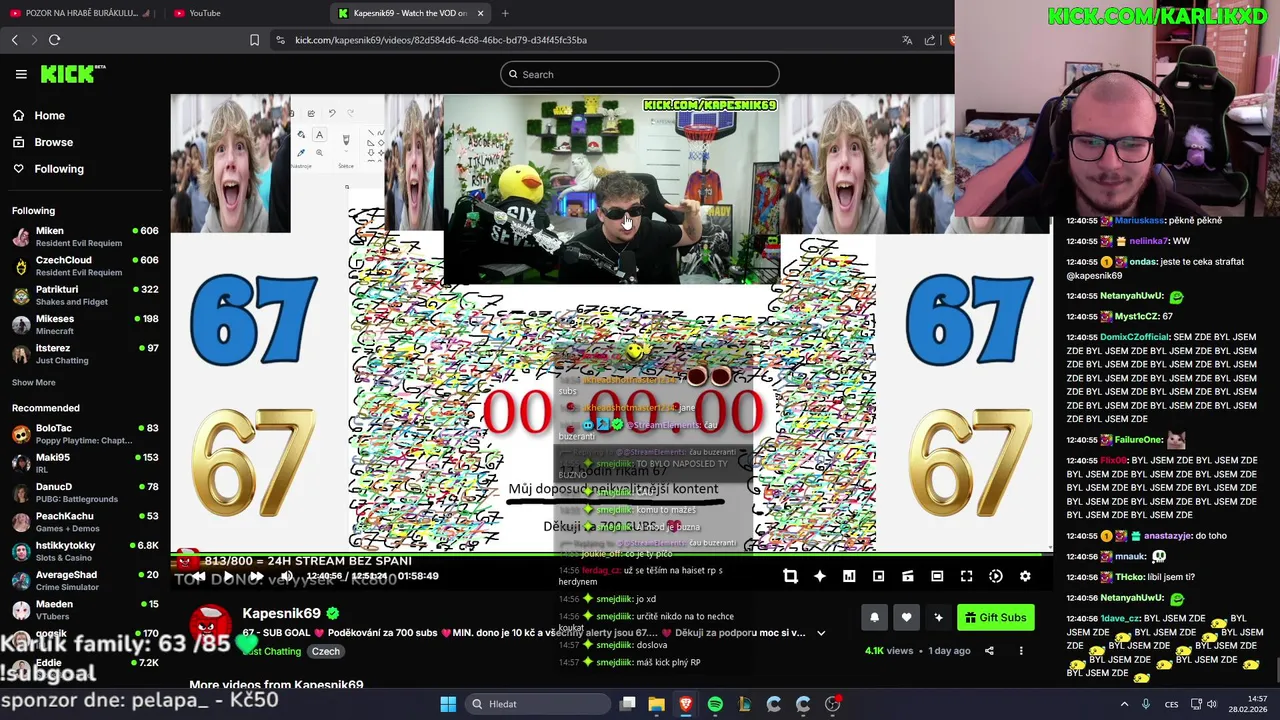The image size is (1280, 720).
Task: Click the translate page icon in address bar
Action: [907, 40]
